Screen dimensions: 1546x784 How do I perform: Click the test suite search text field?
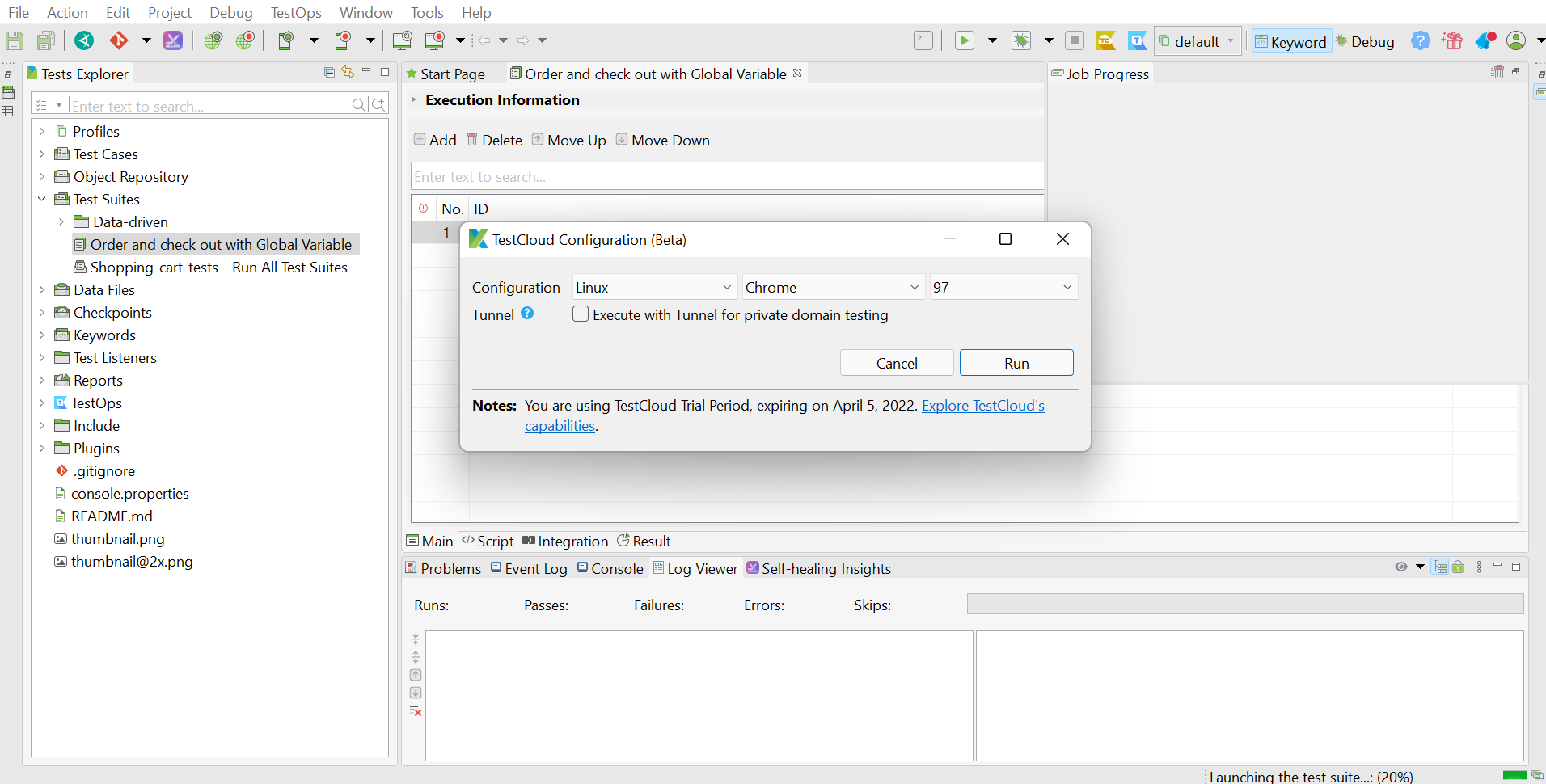(x=727, y=176)
